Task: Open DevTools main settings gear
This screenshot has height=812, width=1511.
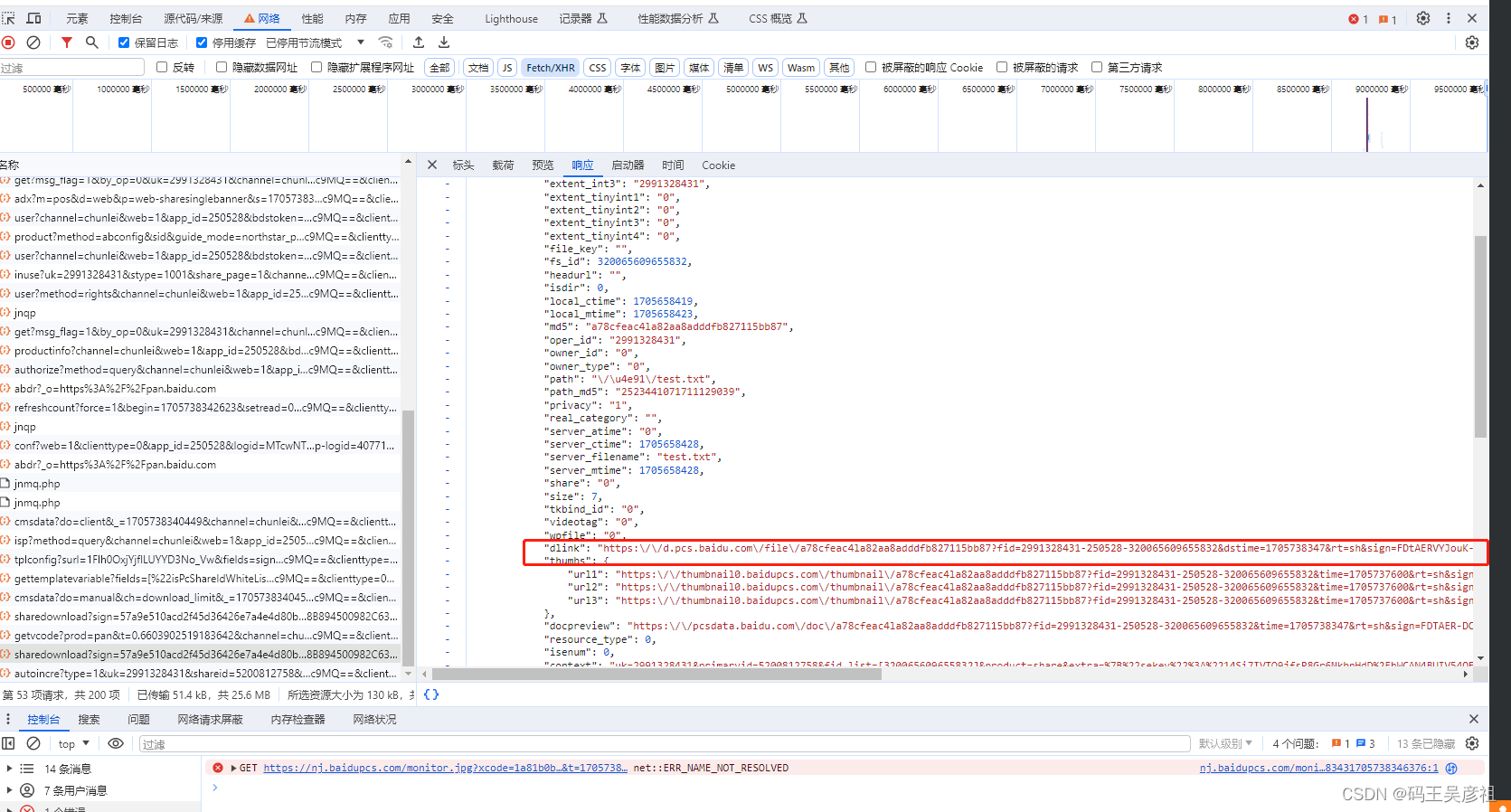Action: tap(1423, 18)
